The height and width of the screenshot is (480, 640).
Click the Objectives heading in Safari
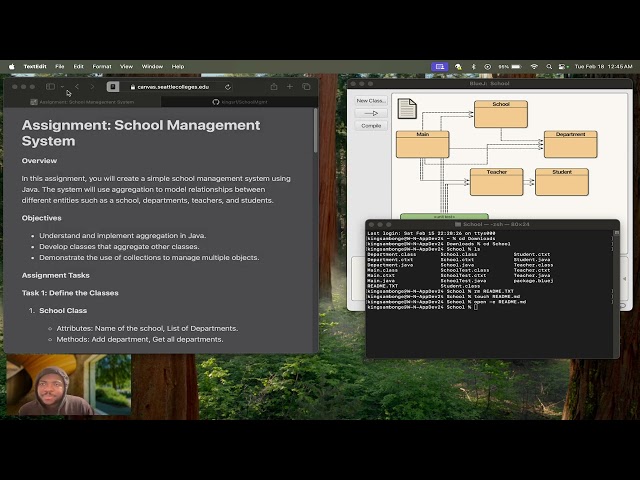coord(42,218)
